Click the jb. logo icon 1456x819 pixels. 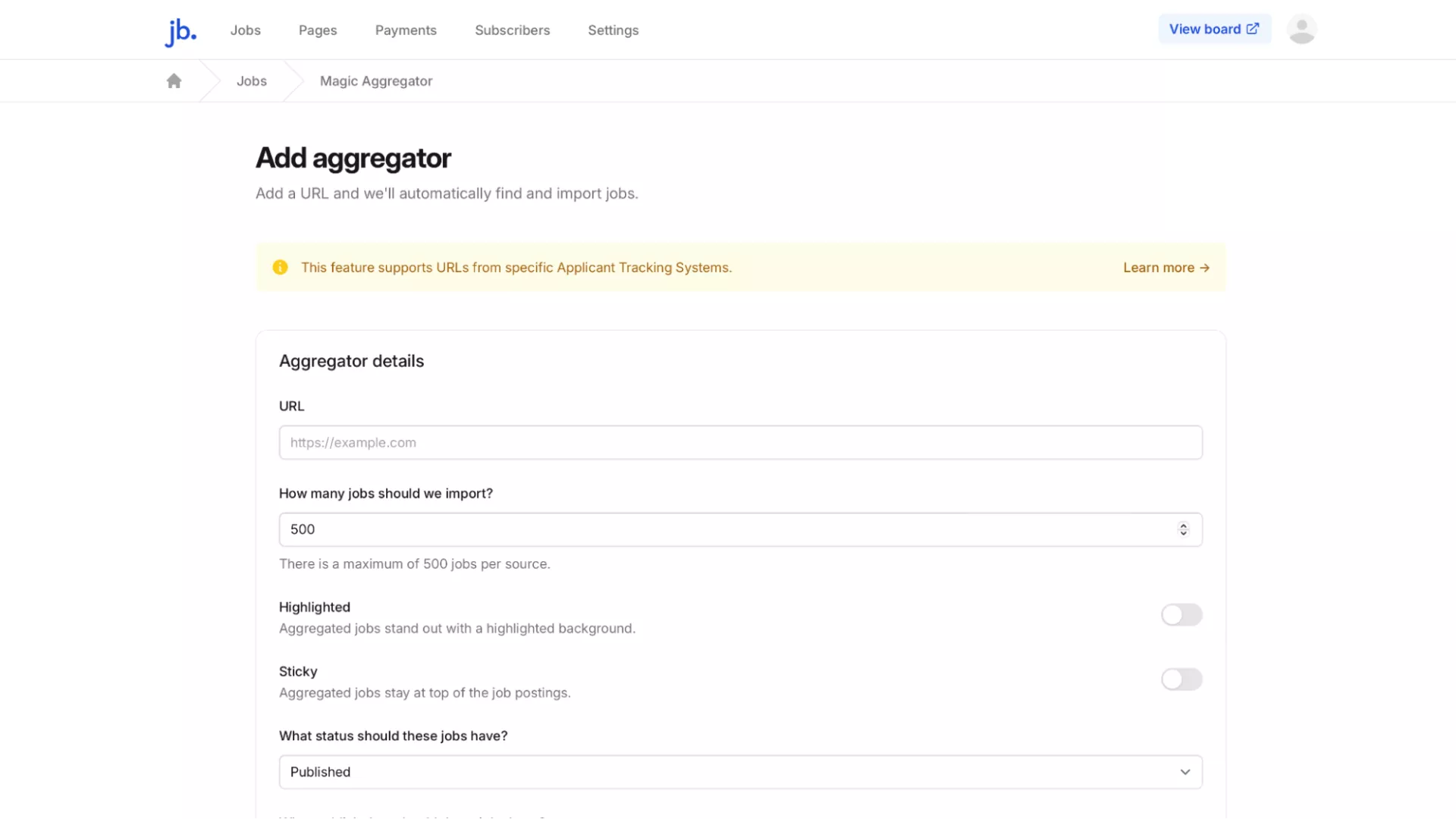coord(180,31)
